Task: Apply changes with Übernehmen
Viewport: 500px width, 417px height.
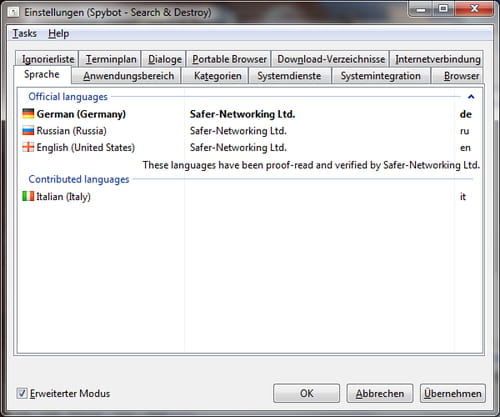Action: [453, 393]
